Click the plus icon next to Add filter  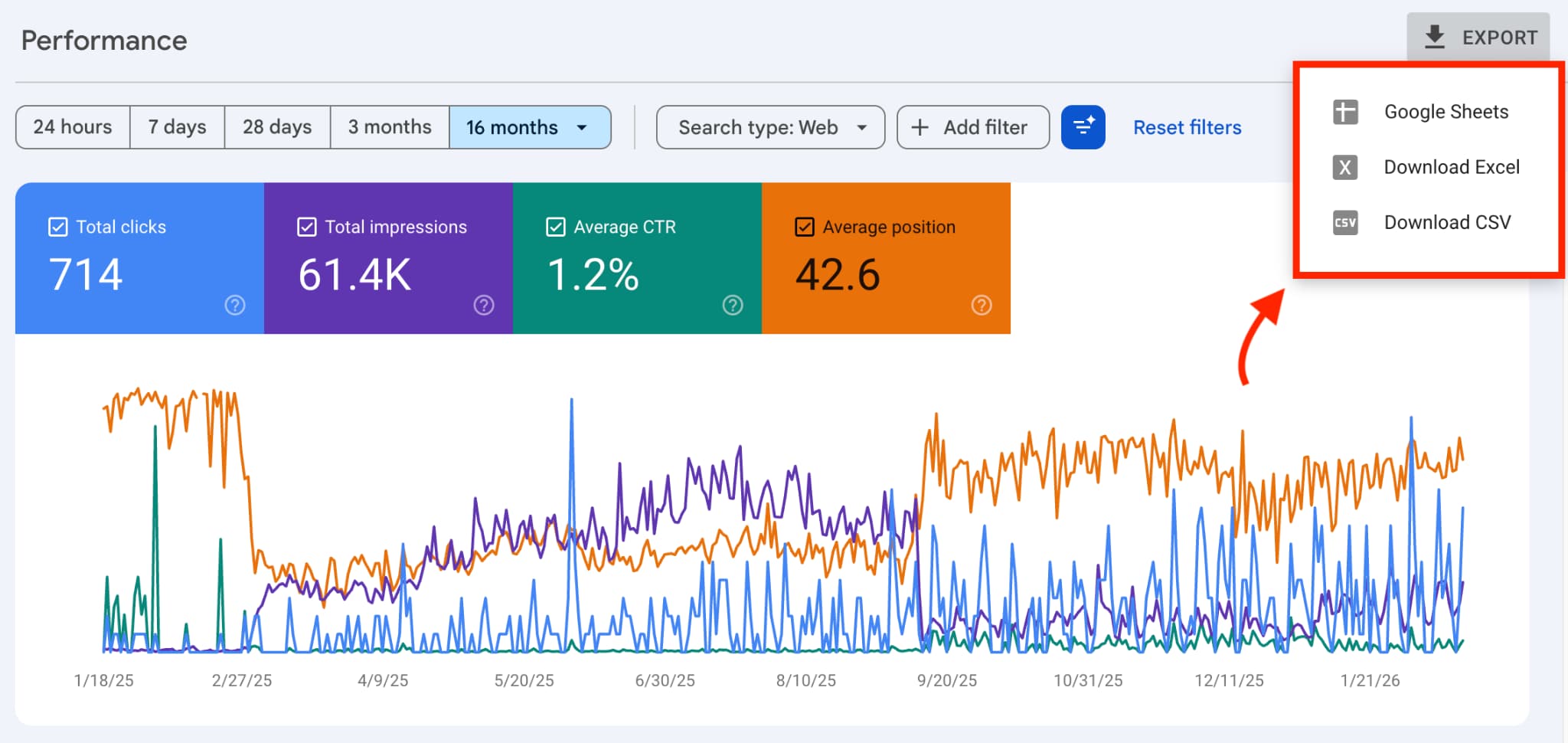pyautogui.click(x=920, y=127)
